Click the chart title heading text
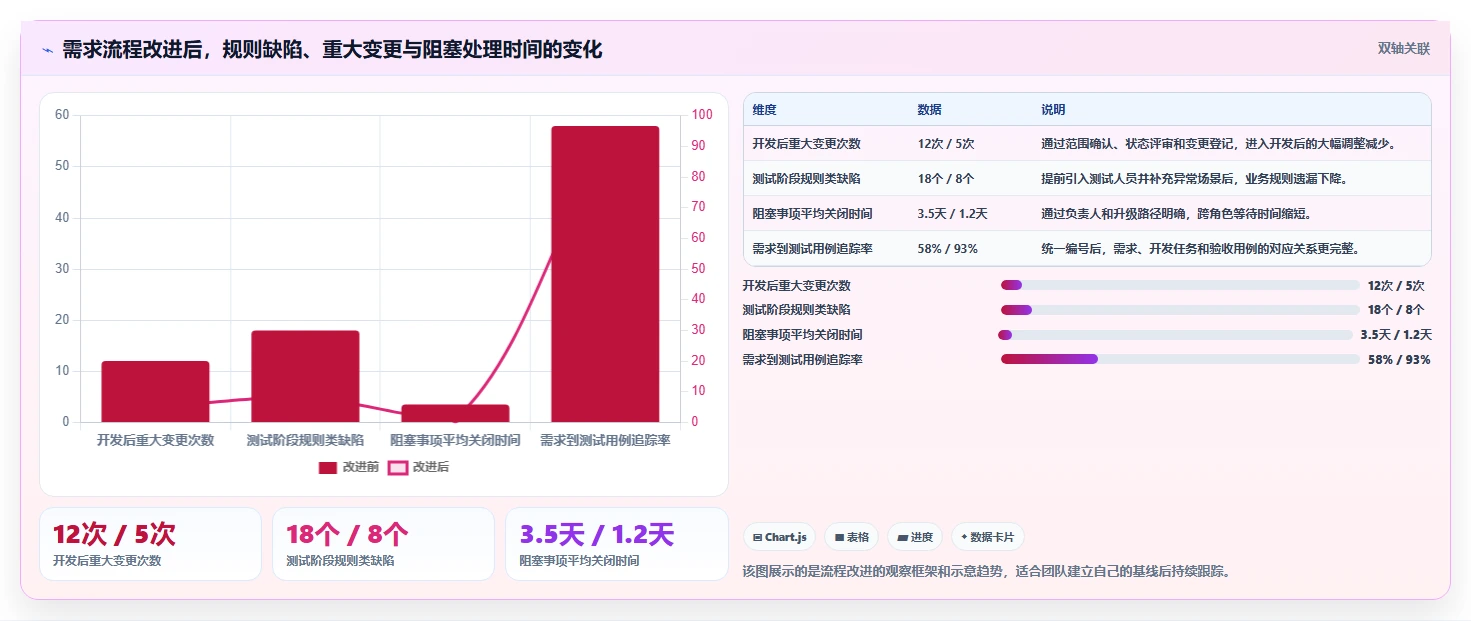 [332, 50]
